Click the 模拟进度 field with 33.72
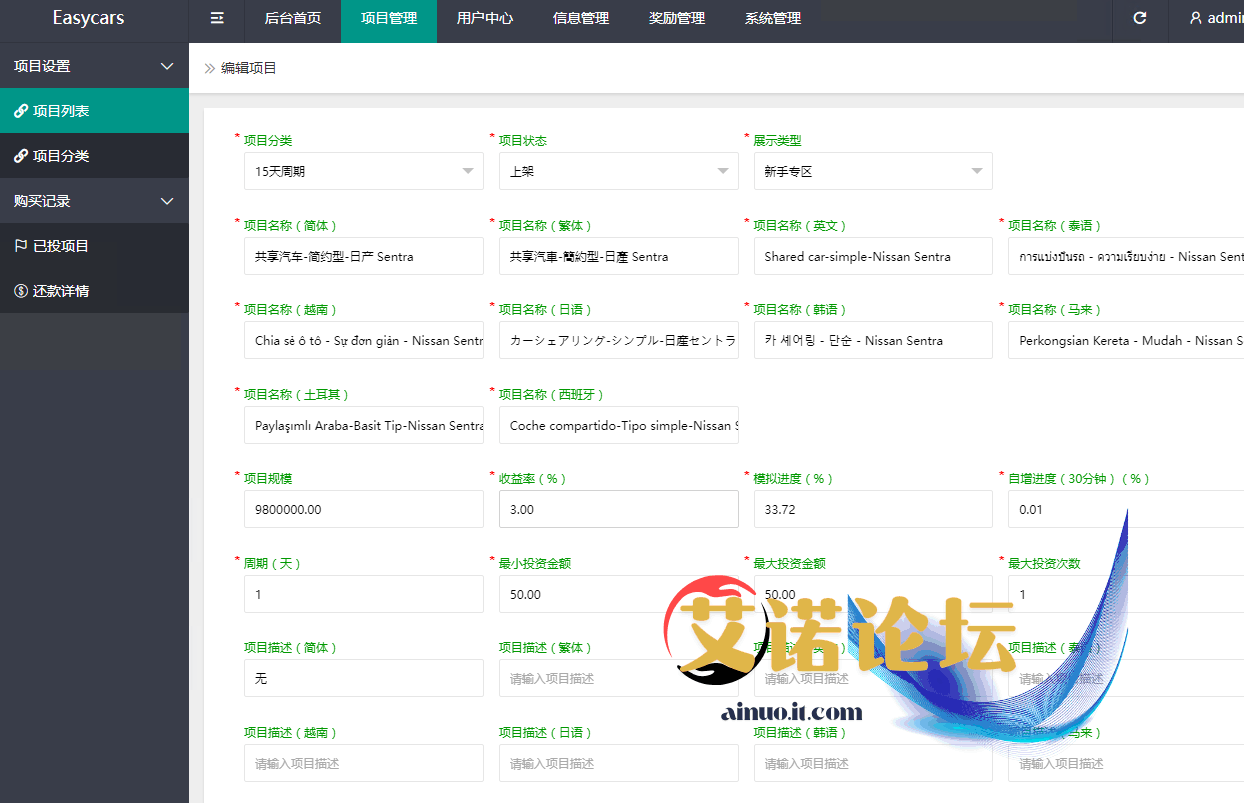Screen dimensions: 1244x803 (873, 509)
